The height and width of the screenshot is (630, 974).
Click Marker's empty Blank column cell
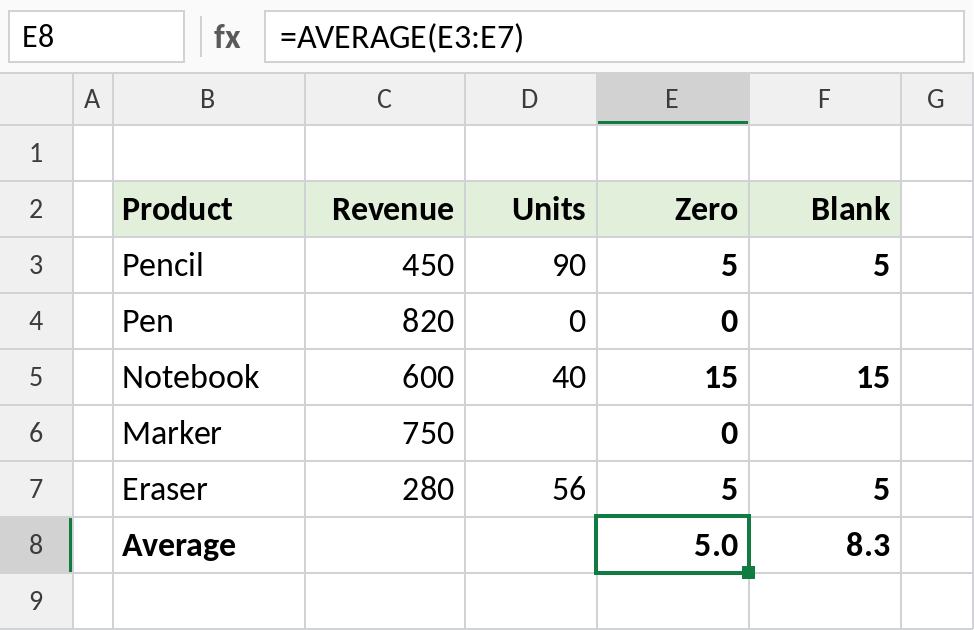pyautogui.click(x=824, y=432)
